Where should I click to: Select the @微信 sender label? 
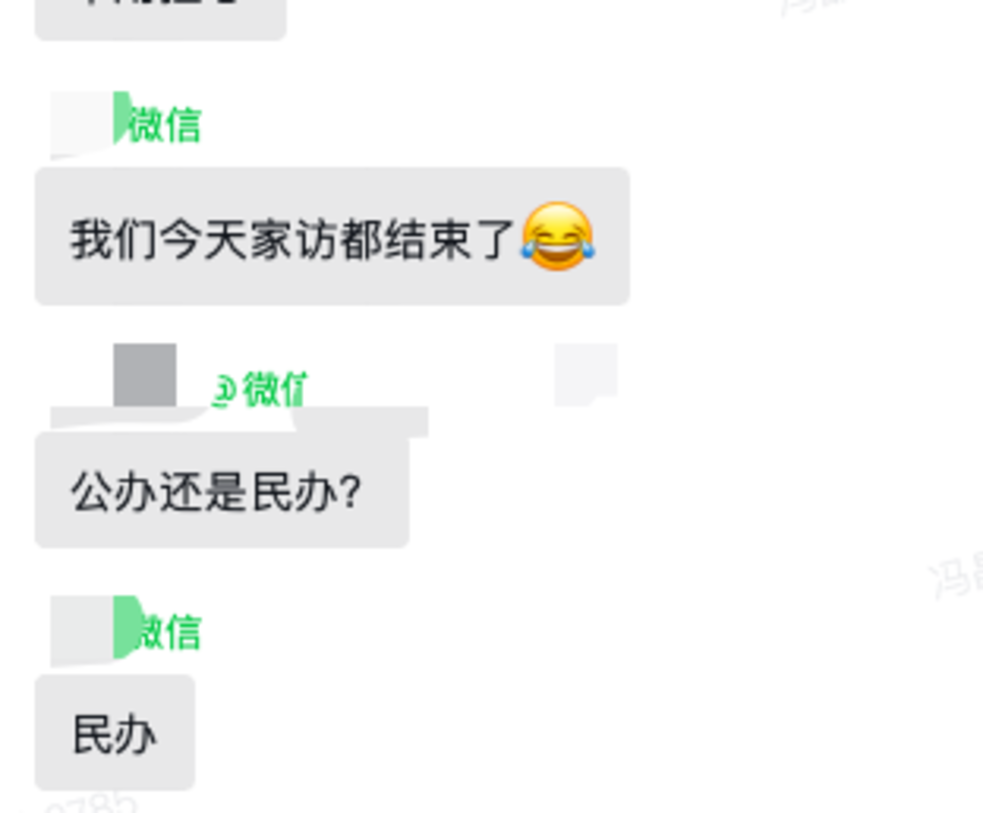tap(260, 389)
